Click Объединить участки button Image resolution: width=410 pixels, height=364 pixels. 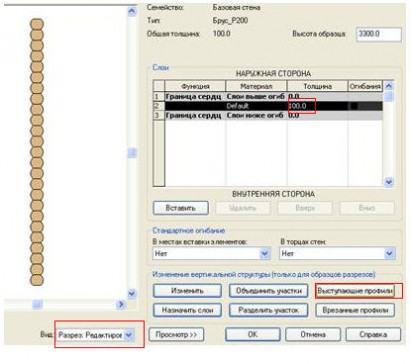pos(269,291)
